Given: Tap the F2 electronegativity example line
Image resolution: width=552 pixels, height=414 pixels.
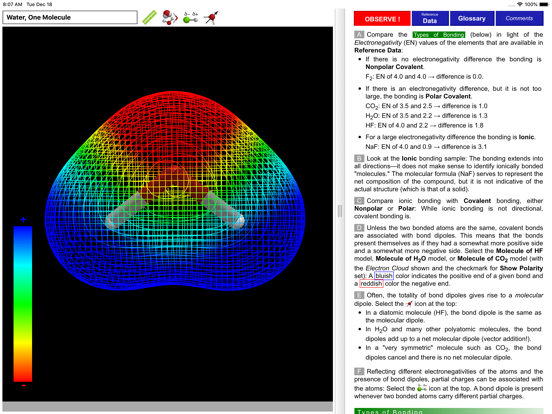Looking at the screenshot, I should click(424, 76).
